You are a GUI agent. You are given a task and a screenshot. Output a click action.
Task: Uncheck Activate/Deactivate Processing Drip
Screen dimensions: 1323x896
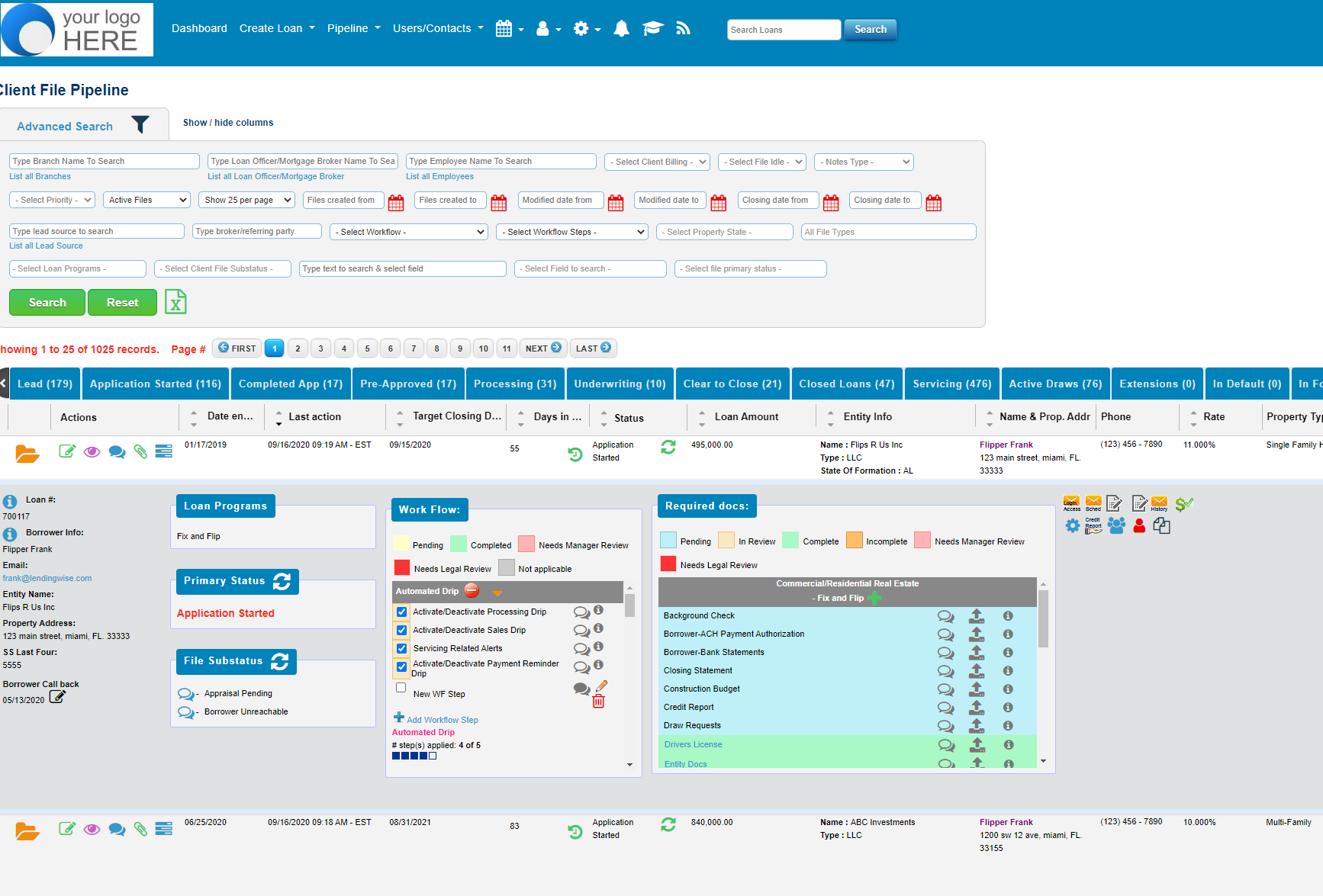coord(401,612)
